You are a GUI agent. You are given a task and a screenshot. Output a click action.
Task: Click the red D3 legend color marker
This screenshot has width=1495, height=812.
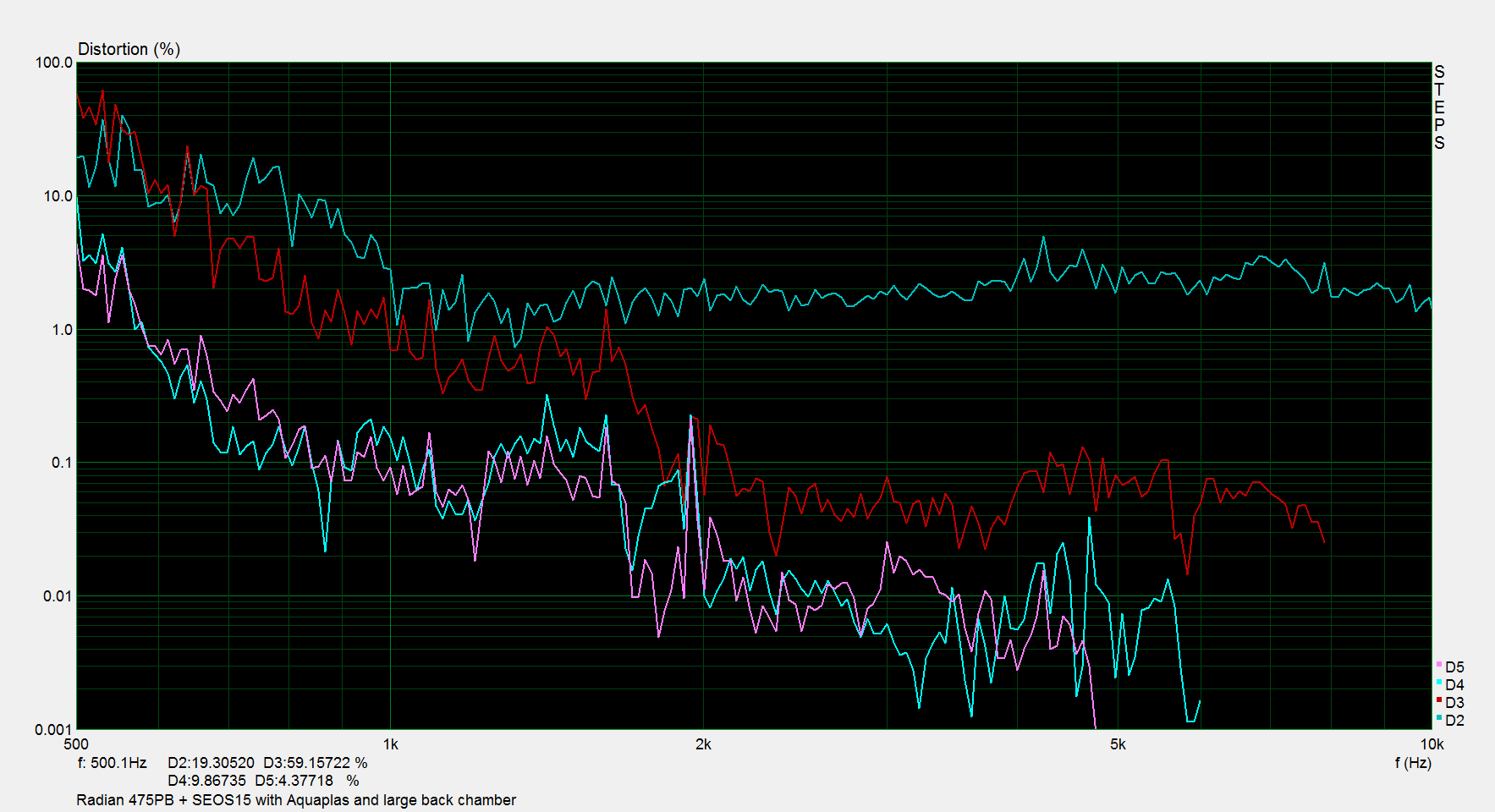coord(1439,700)
